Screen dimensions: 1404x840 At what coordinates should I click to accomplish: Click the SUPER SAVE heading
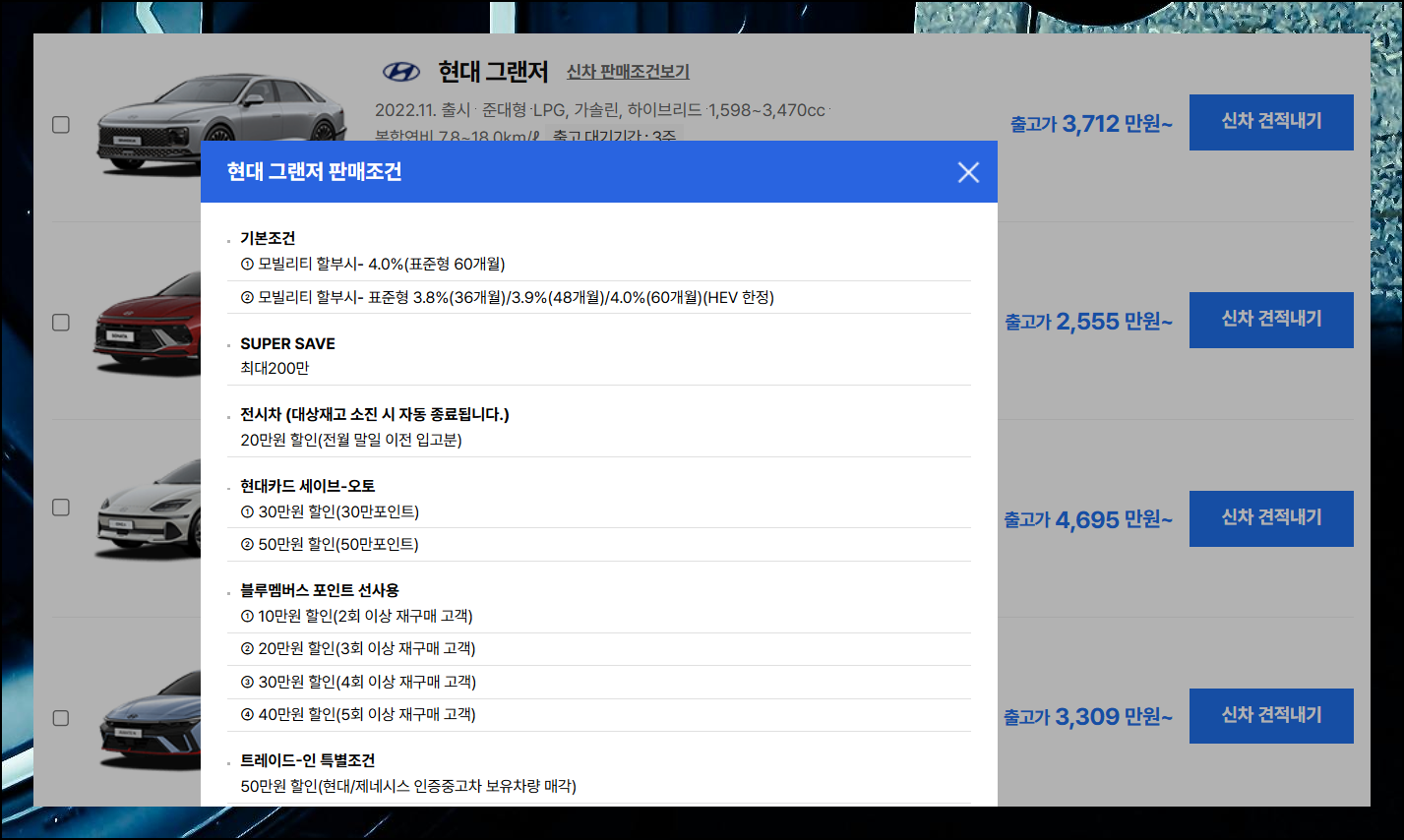click(x=287, y=343)
